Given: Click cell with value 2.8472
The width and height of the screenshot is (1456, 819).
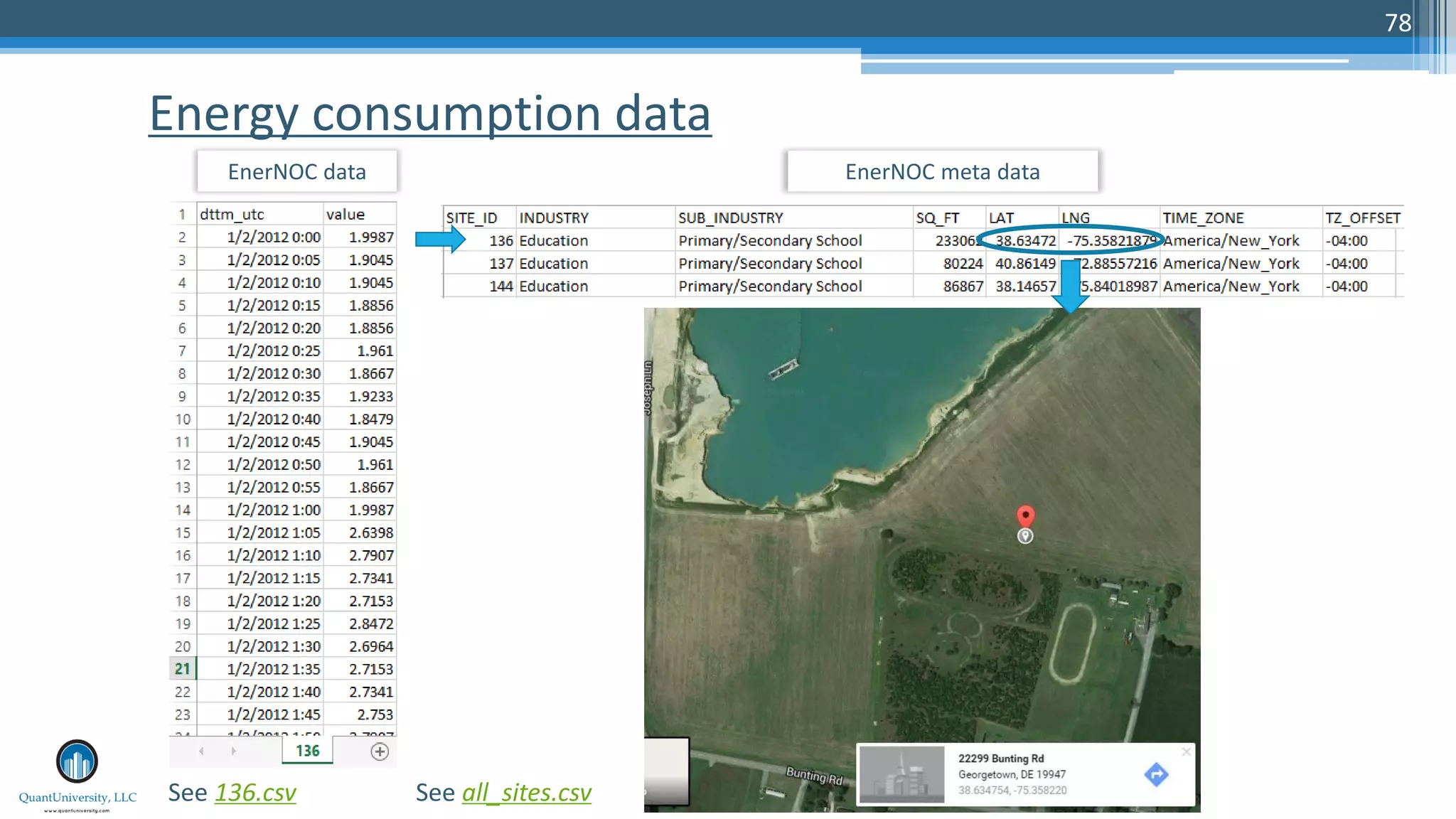Looking at the screenshot, I should pyautogui.click(x=360, y=623).
